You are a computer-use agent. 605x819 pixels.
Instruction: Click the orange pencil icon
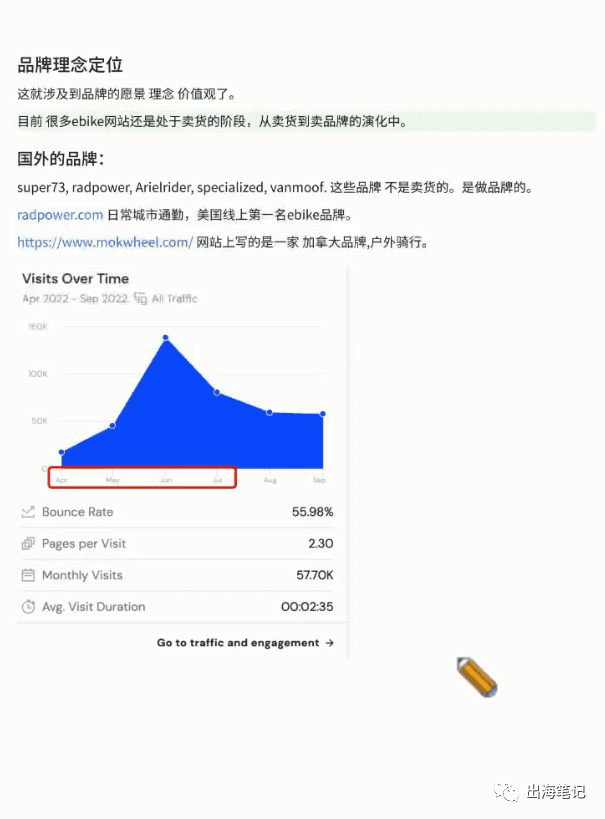(x=477, y=677)
